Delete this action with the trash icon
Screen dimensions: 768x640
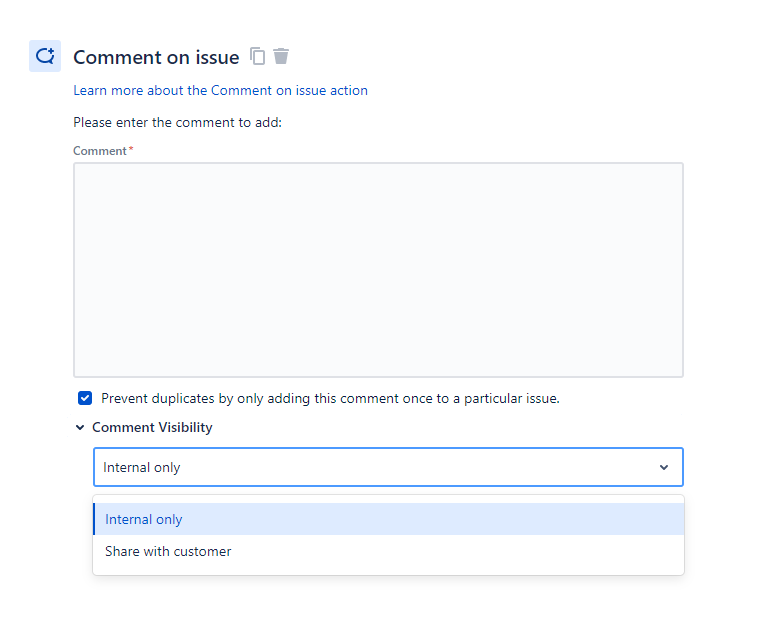[281, 56]
